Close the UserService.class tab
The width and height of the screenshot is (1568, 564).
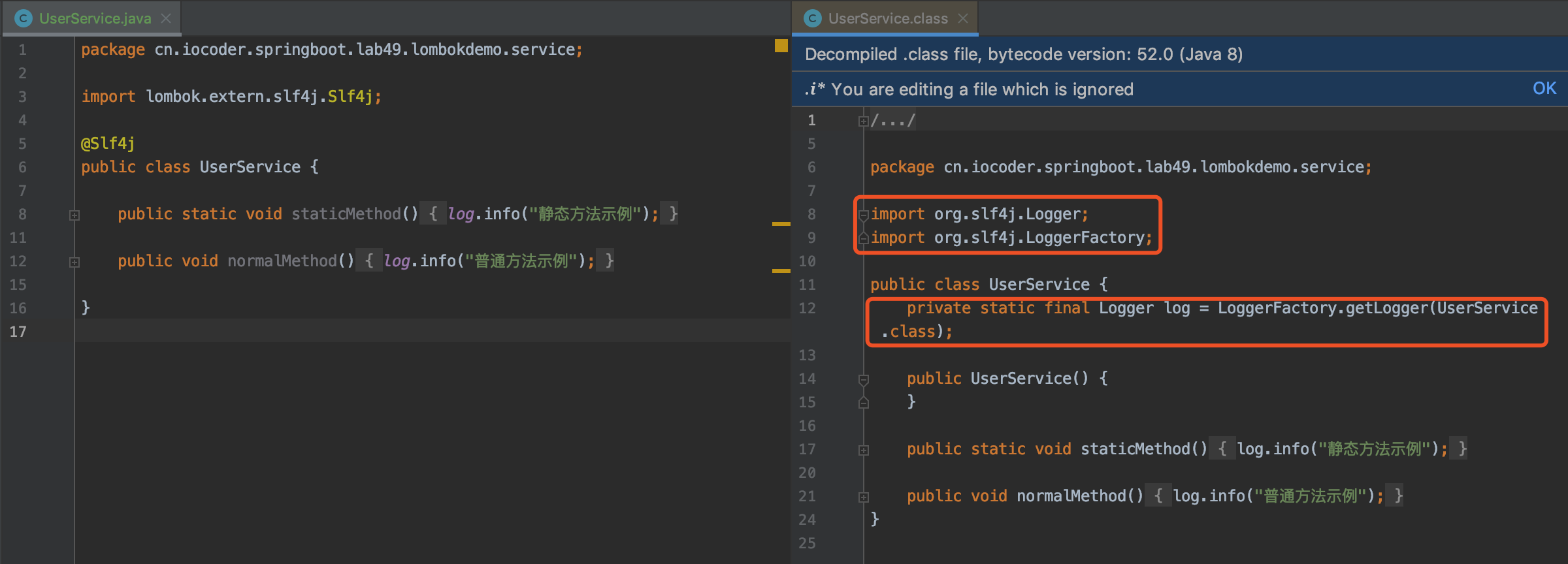(x=963, y=18)
